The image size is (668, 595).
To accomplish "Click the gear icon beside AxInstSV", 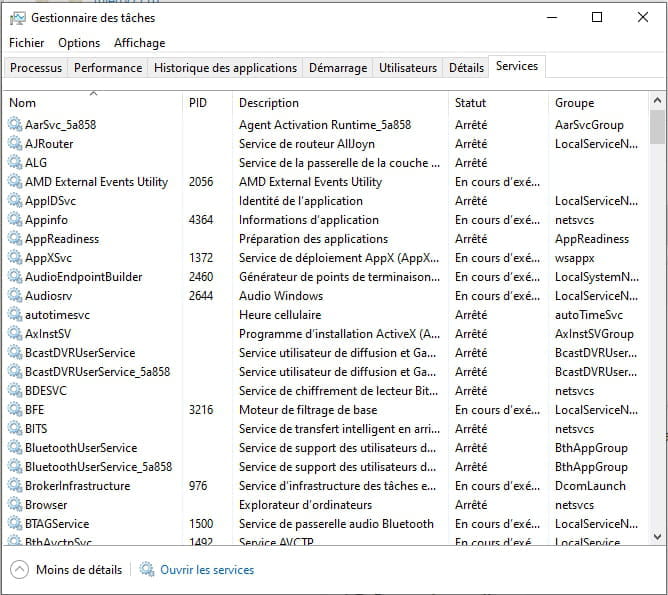I will tap(15, 333).
